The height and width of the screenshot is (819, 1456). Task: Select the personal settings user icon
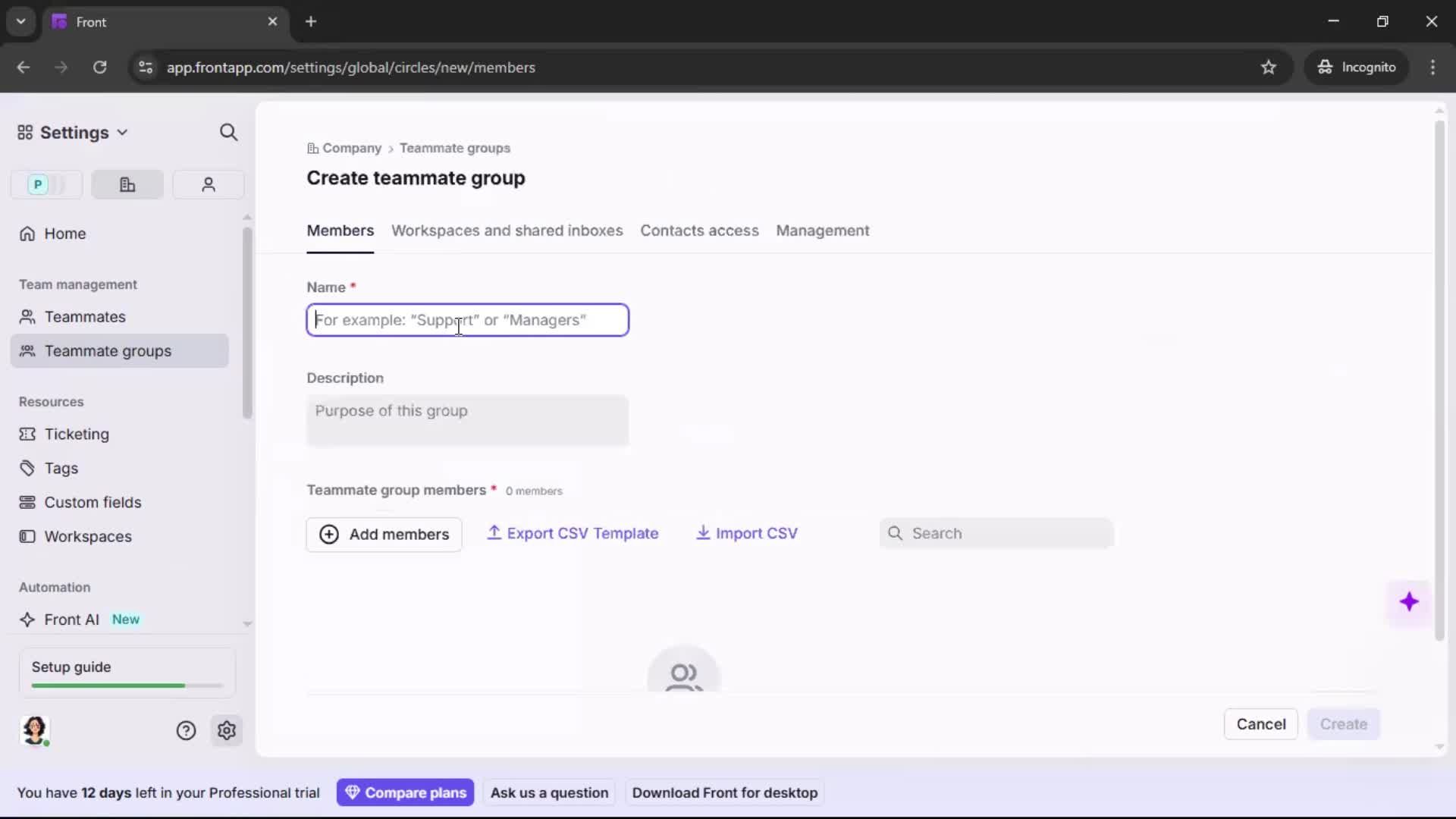pos(208,184)
